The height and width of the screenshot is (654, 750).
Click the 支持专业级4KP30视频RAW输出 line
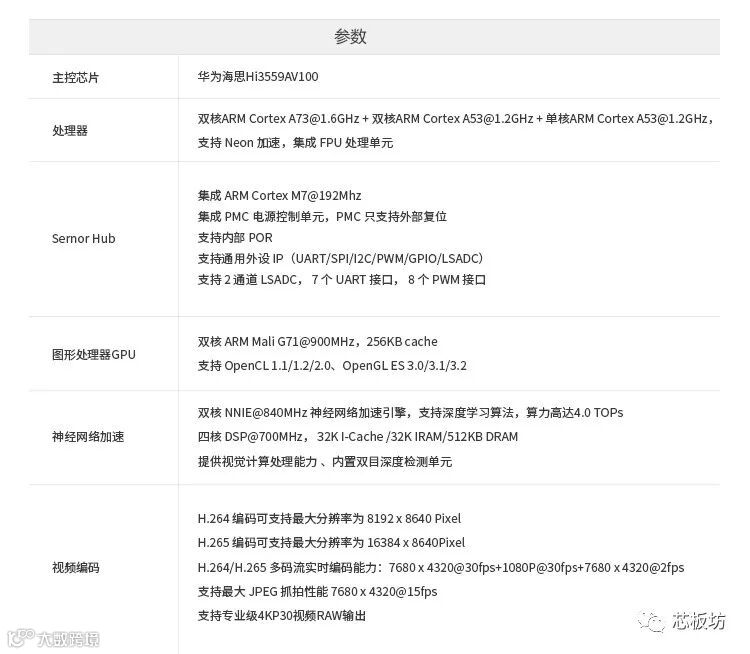[282, 616]
